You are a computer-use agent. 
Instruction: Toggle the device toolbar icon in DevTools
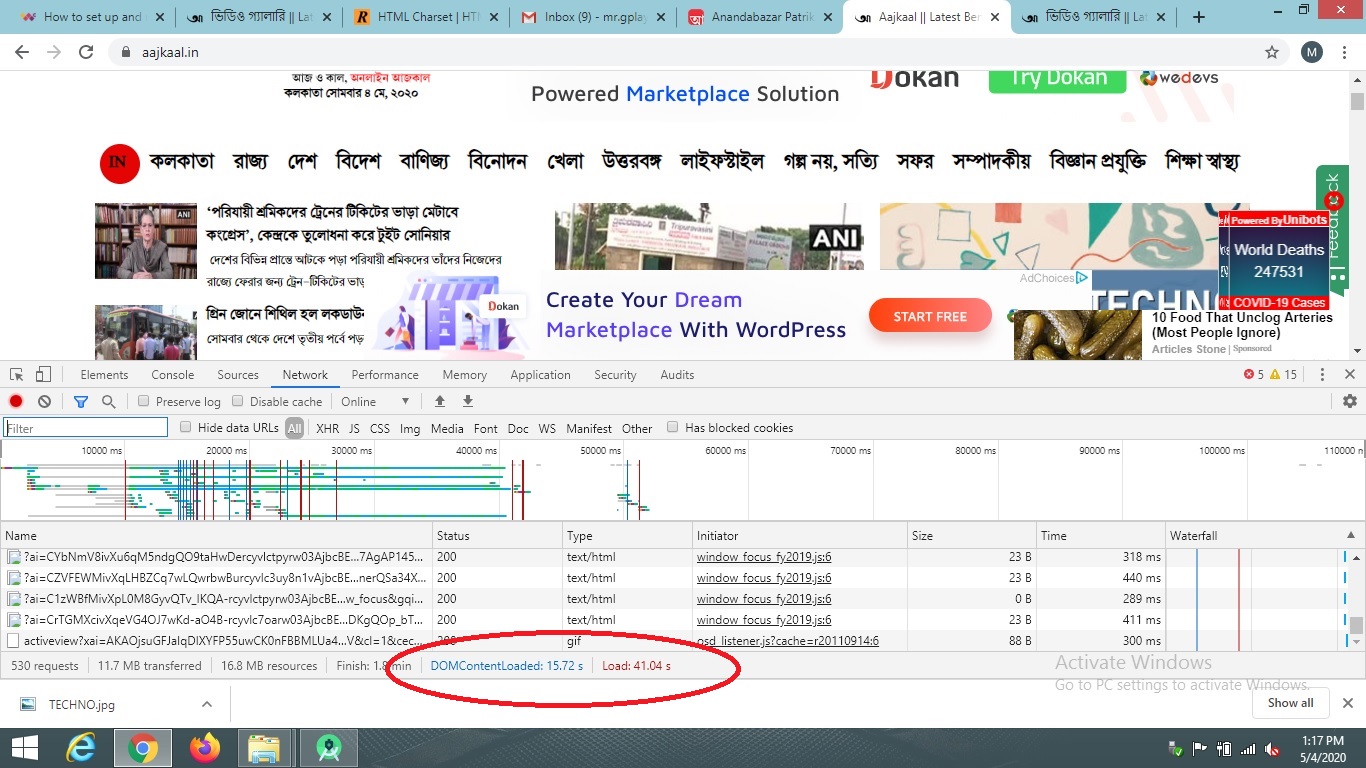tap(43, 375)
